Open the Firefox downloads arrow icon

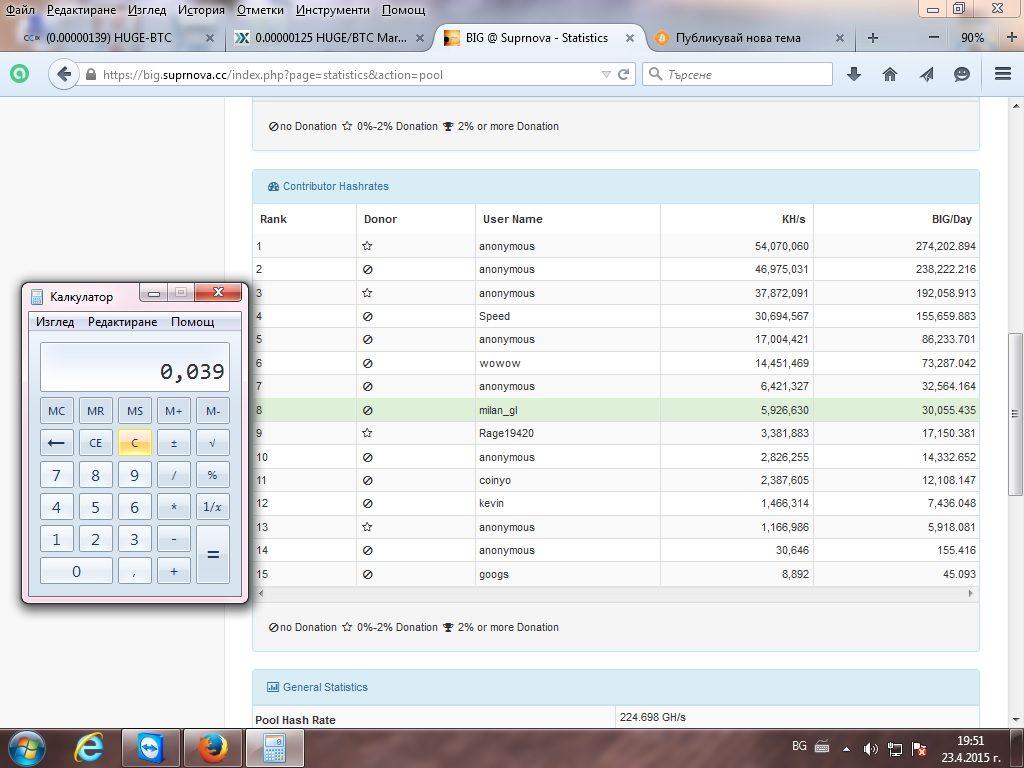pos(854,74)
